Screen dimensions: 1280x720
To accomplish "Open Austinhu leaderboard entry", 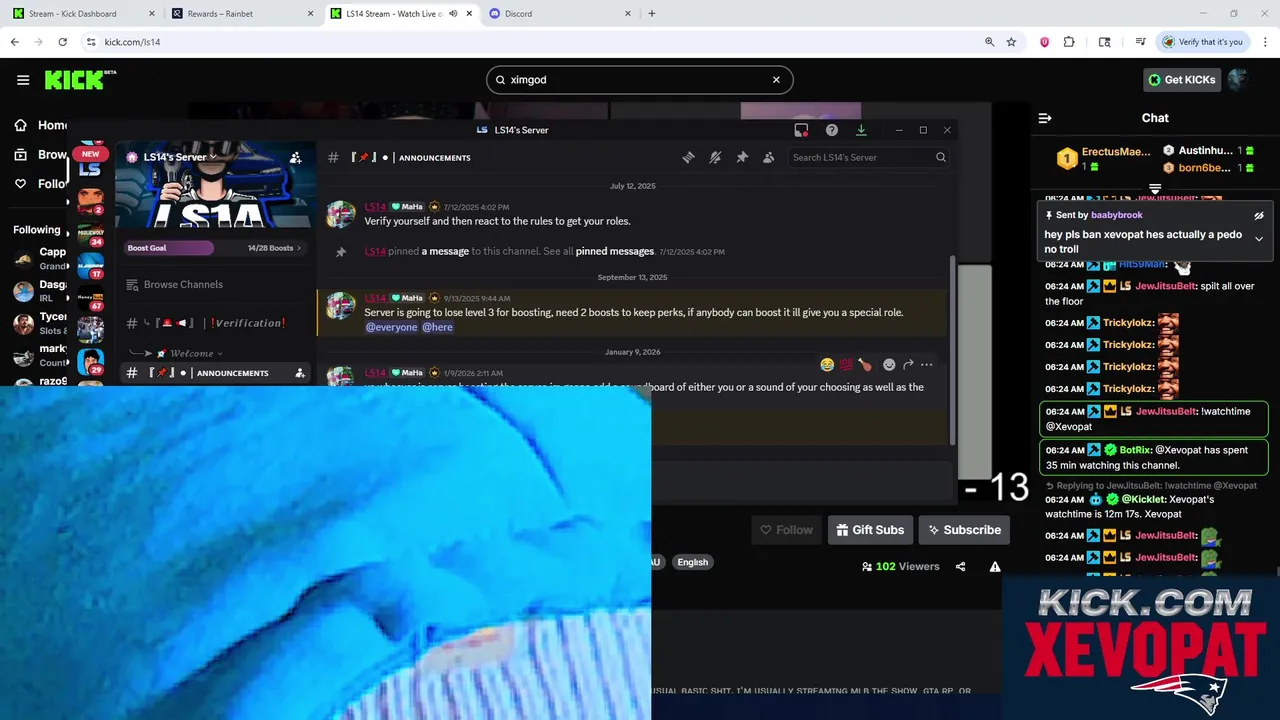I will click(1208, 151).
